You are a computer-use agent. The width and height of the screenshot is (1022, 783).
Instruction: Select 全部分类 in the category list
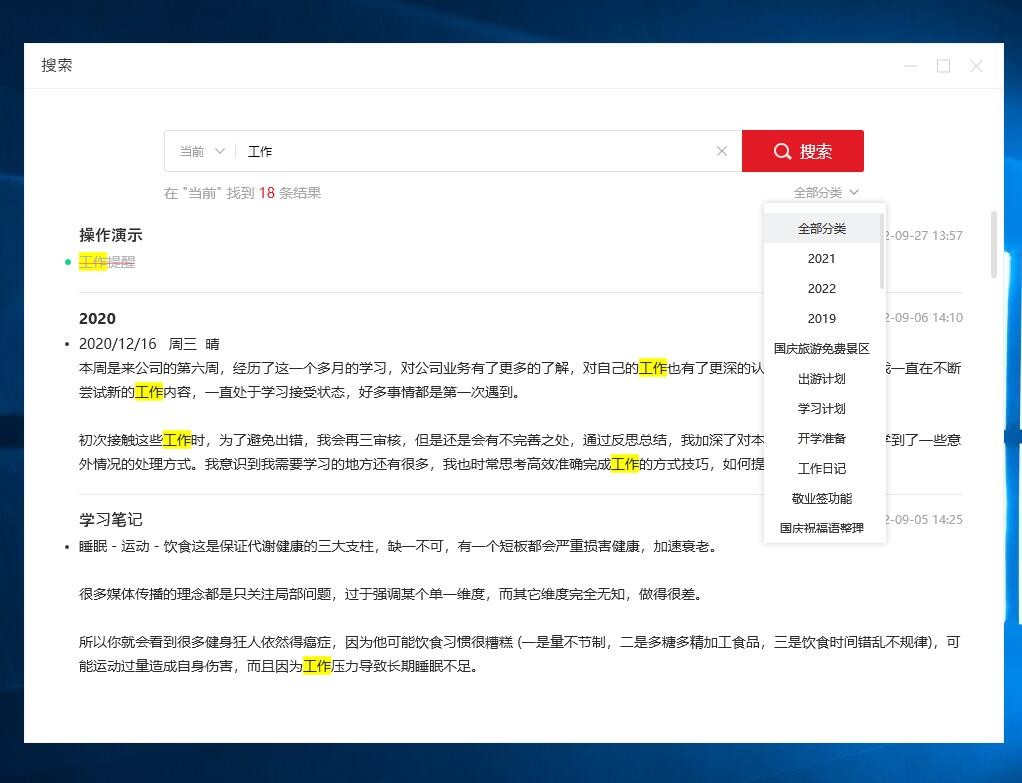tap(821, 229)
